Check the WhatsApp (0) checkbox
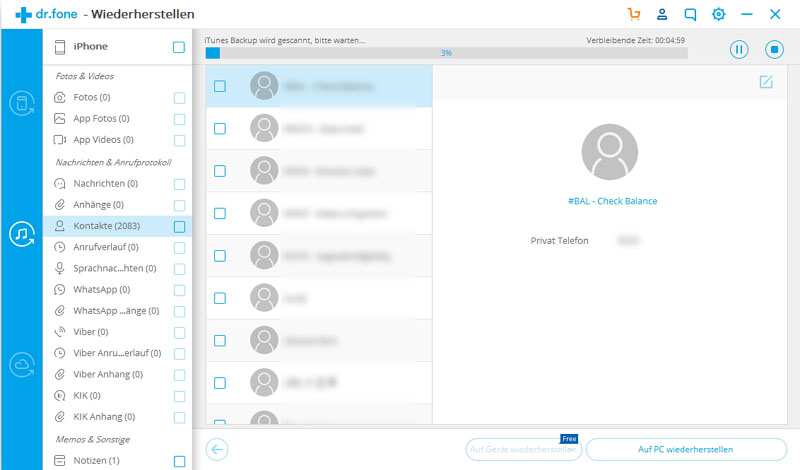800x470 pixels. [179, 290]
